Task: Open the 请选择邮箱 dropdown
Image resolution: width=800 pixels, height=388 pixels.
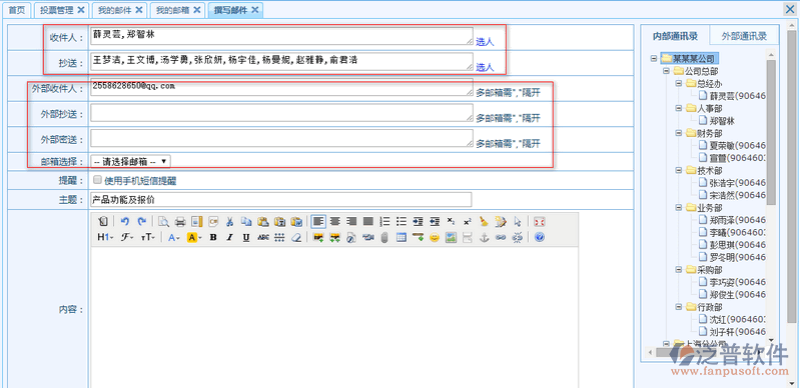Action: point(131,161)
